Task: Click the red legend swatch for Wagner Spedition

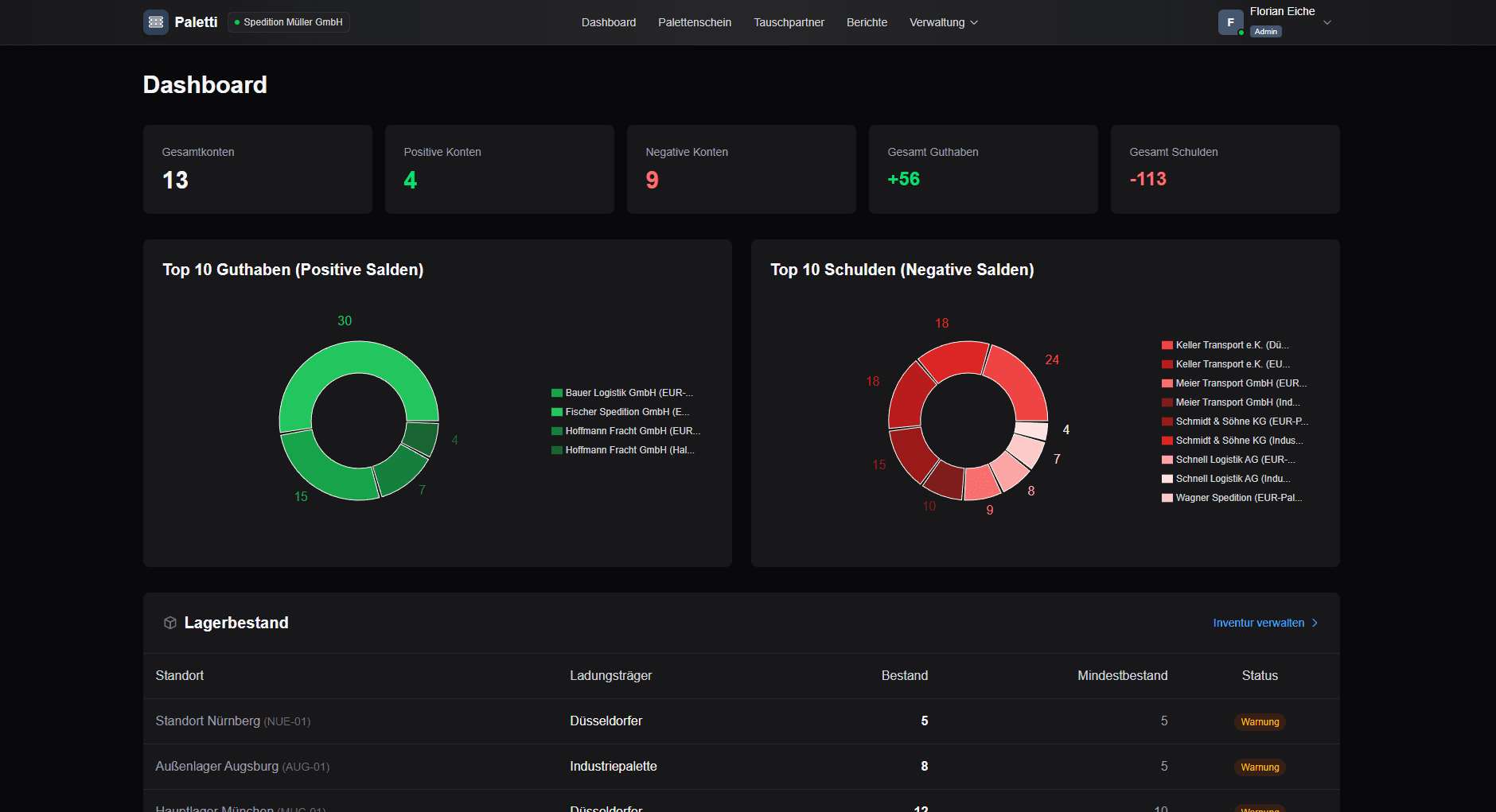Action: click(x=1167, y=497)
